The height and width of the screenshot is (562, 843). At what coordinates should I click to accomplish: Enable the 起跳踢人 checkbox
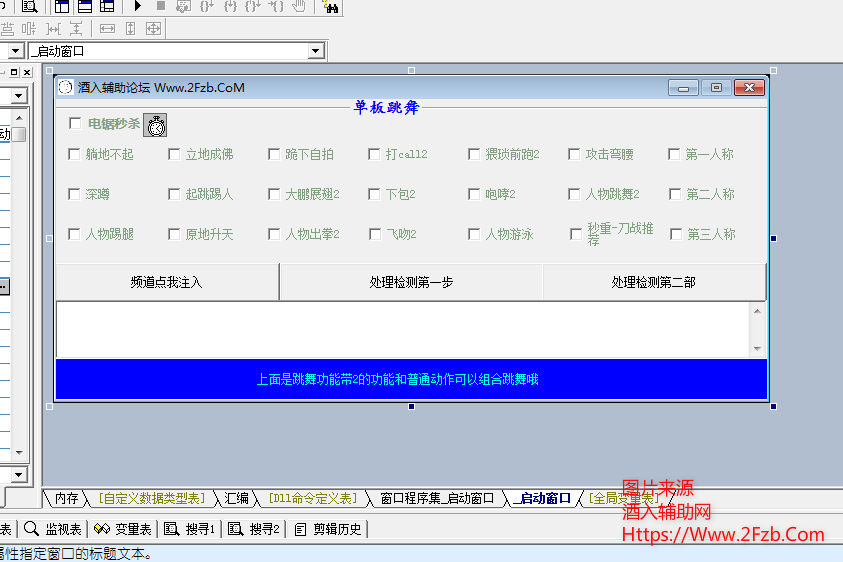(174, 194)
